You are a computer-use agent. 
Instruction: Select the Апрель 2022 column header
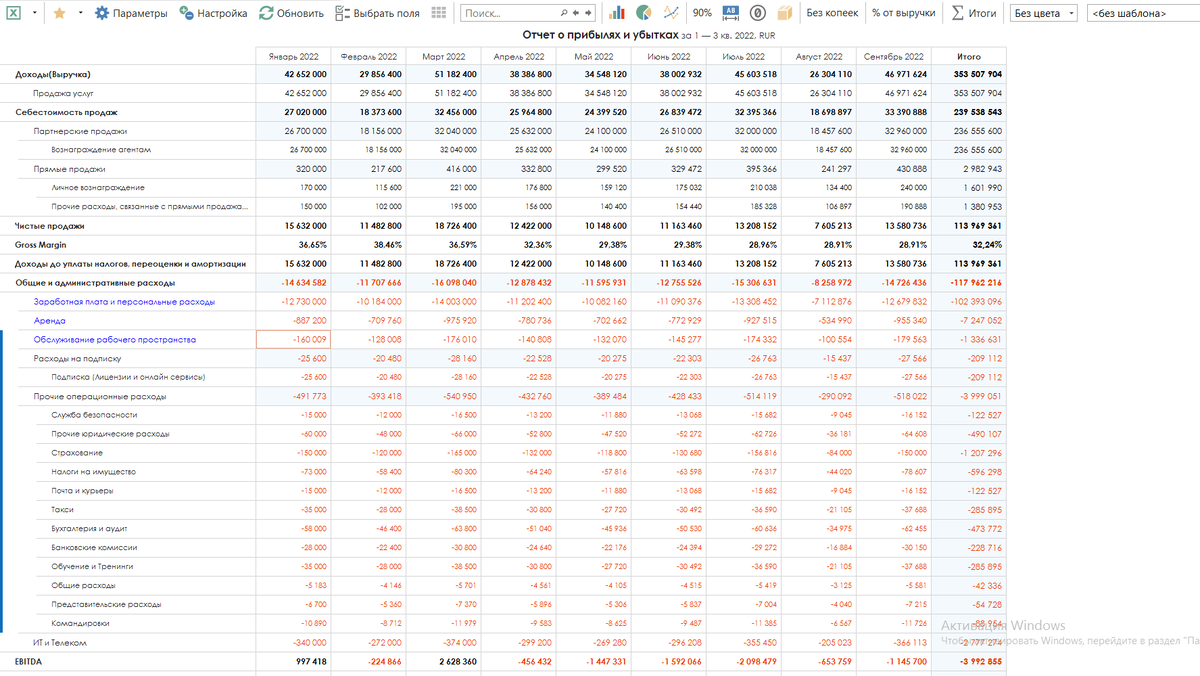pos(519,57)
